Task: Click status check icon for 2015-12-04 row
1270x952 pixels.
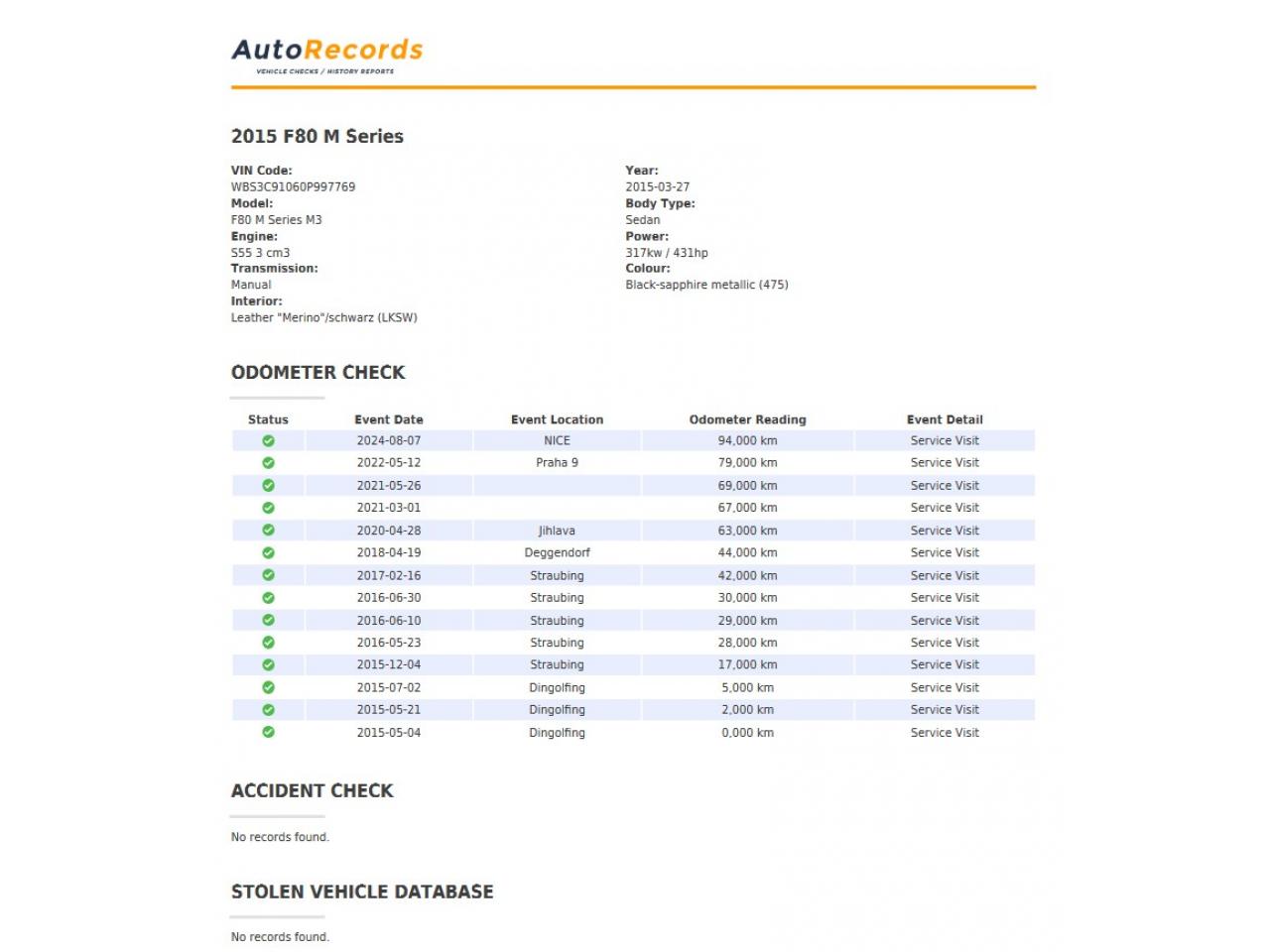Action: pyautogui.click(x=268, y=665)
